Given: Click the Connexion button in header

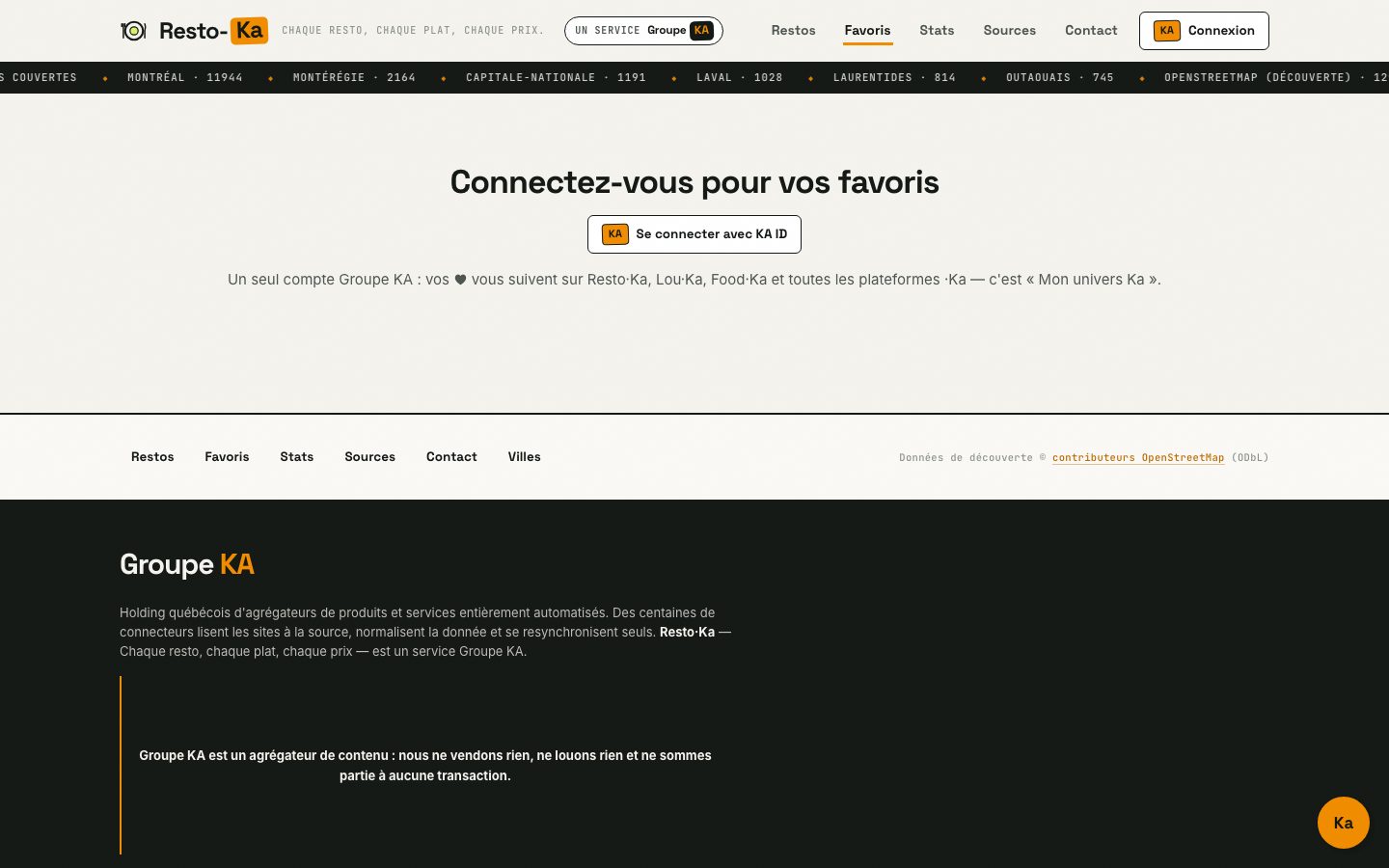Looking at the screenshot, I should [x=1204, y=31].
